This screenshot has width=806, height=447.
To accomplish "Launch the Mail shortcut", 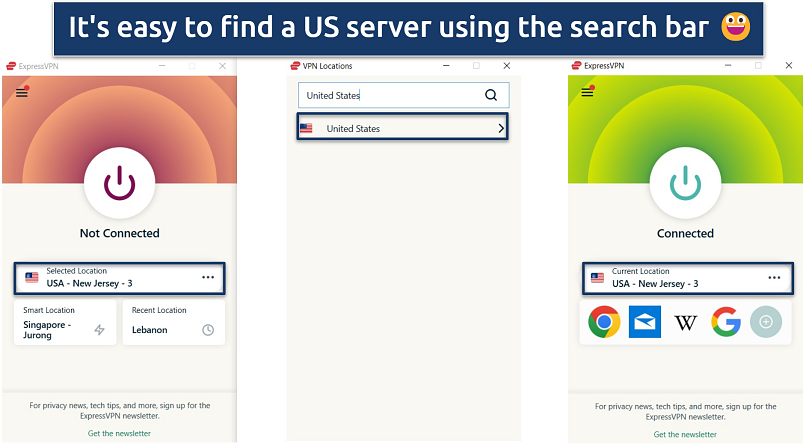I will 645,322.
